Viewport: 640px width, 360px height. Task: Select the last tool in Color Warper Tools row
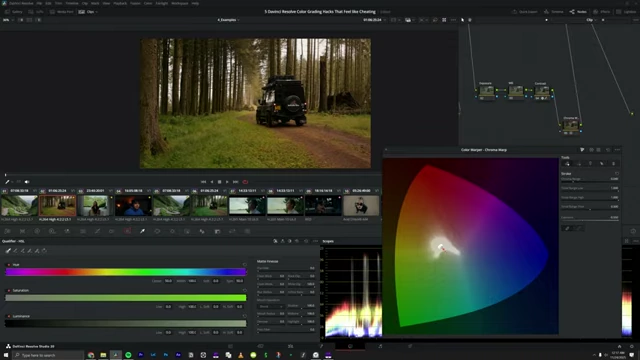(613, 163)
